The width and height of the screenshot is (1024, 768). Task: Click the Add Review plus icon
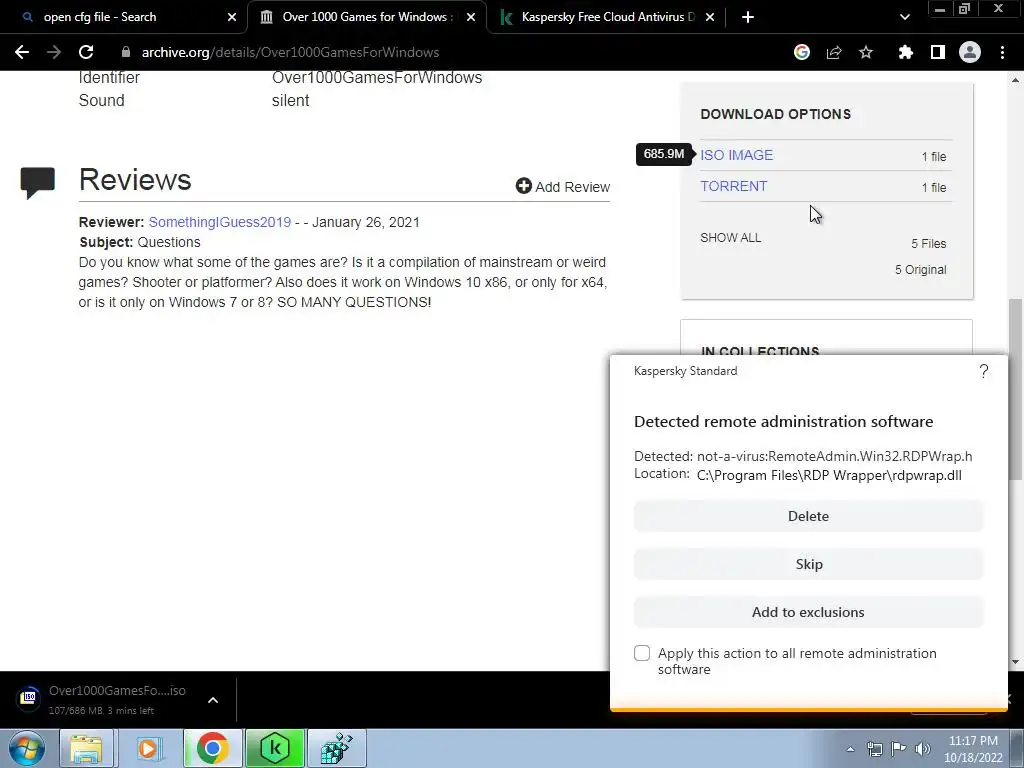click(x=523, y=186)
